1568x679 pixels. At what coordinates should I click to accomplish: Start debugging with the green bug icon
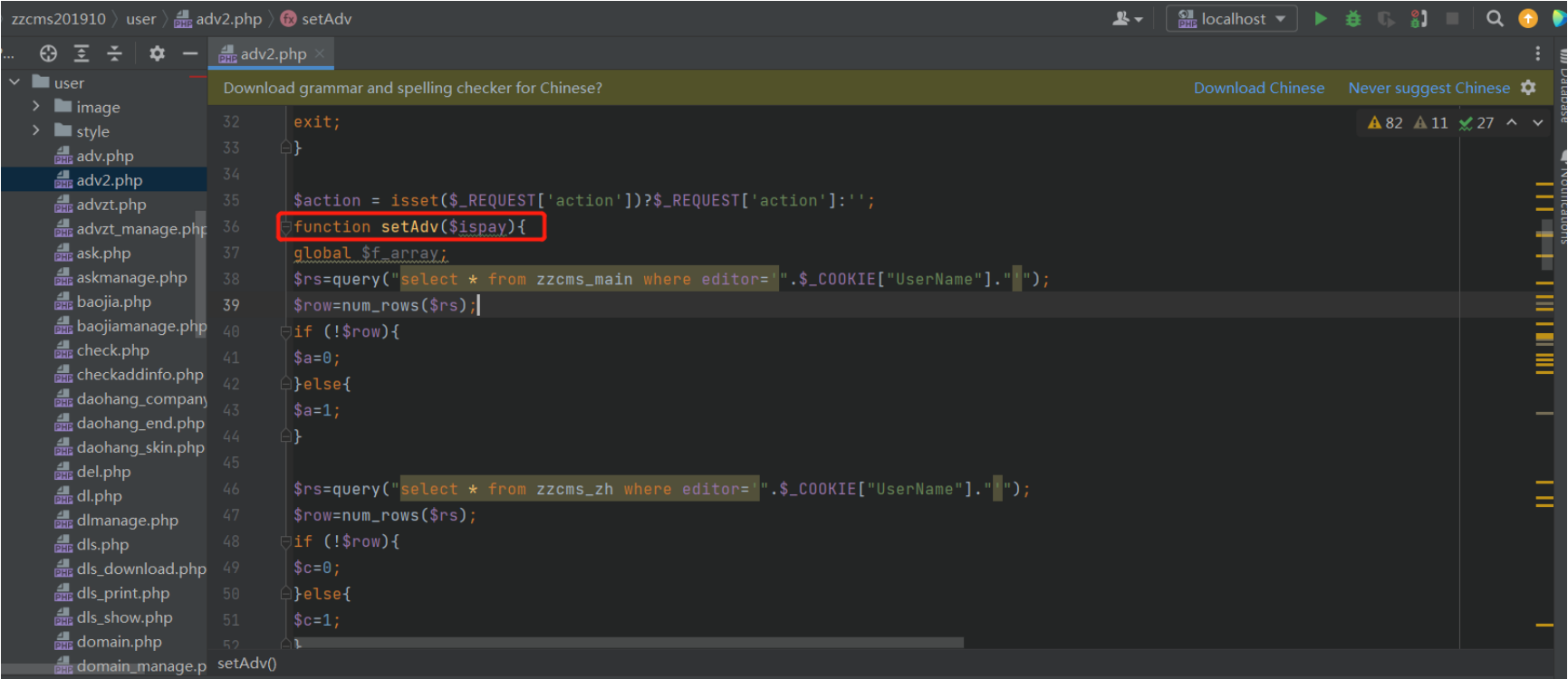[x=1353, y=18]
